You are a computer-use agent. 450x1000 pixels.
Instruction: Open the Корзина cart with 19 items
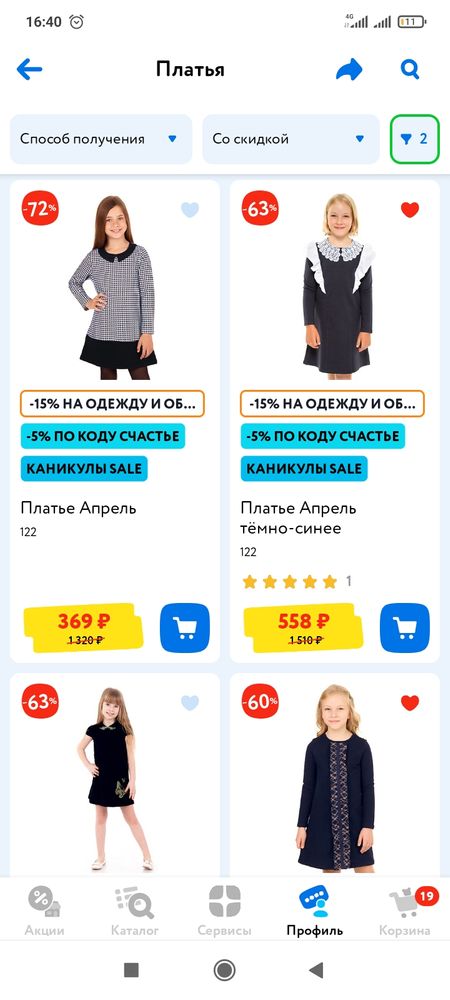point(405,913)
